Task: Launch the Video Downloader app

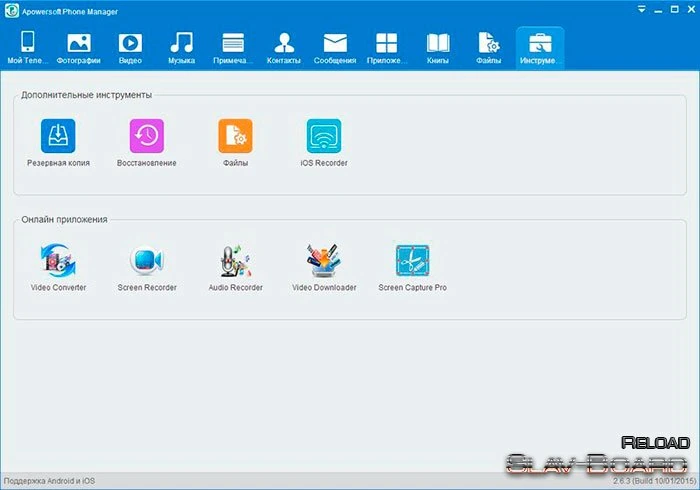Action: click(x=324, y=267)
